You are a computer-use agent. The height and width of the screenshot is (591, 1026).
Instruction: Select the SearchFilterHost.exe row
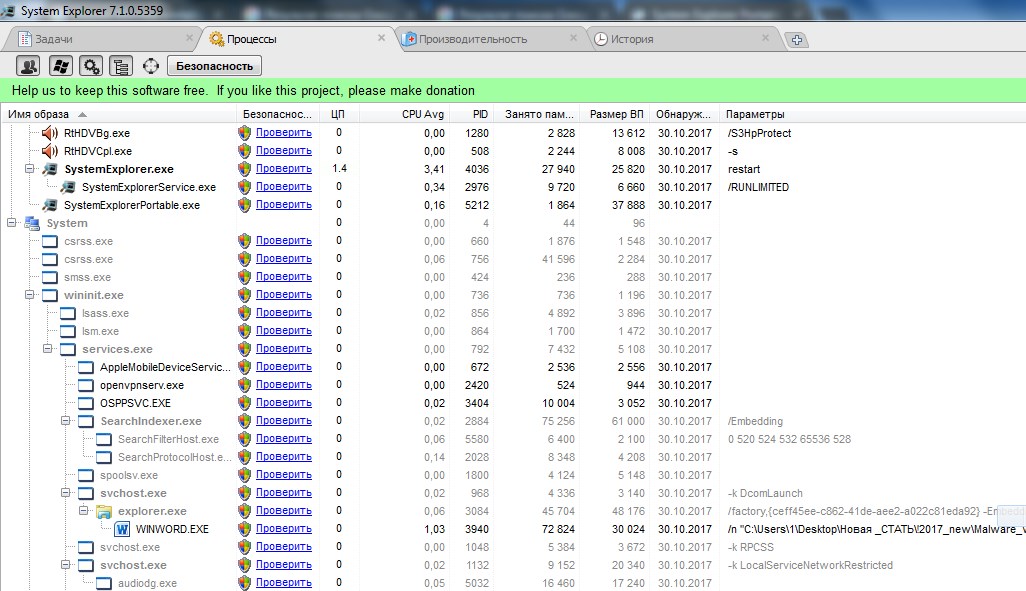(x=513, y=439)
